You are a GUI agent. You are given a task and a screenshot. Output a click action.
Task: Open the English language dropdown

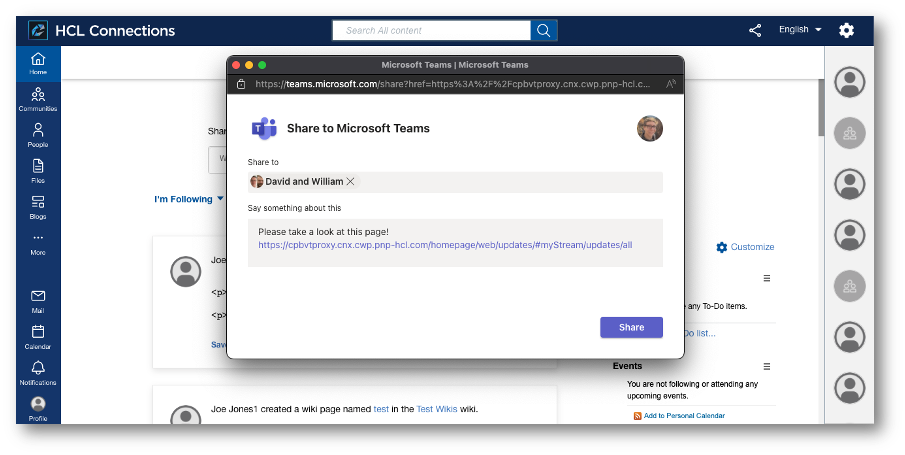(x=800, y=29)
